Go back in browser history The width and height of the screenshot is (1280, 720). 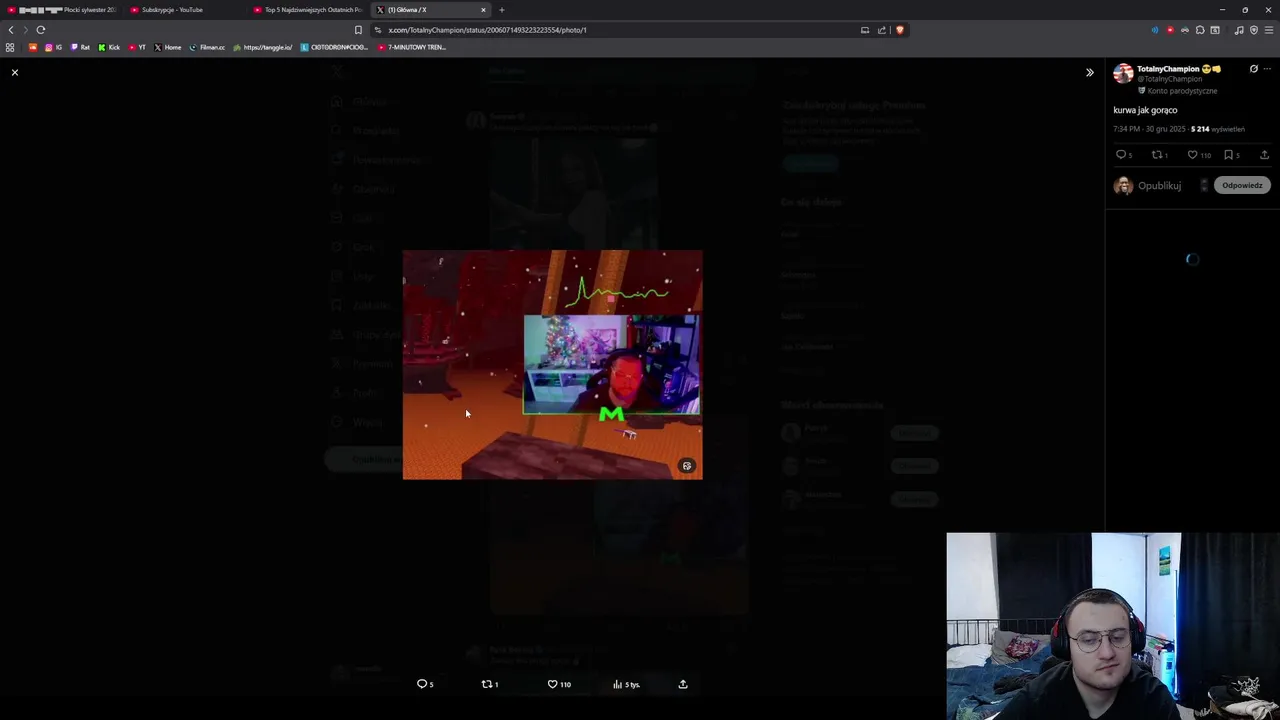(x=11, y=30)
